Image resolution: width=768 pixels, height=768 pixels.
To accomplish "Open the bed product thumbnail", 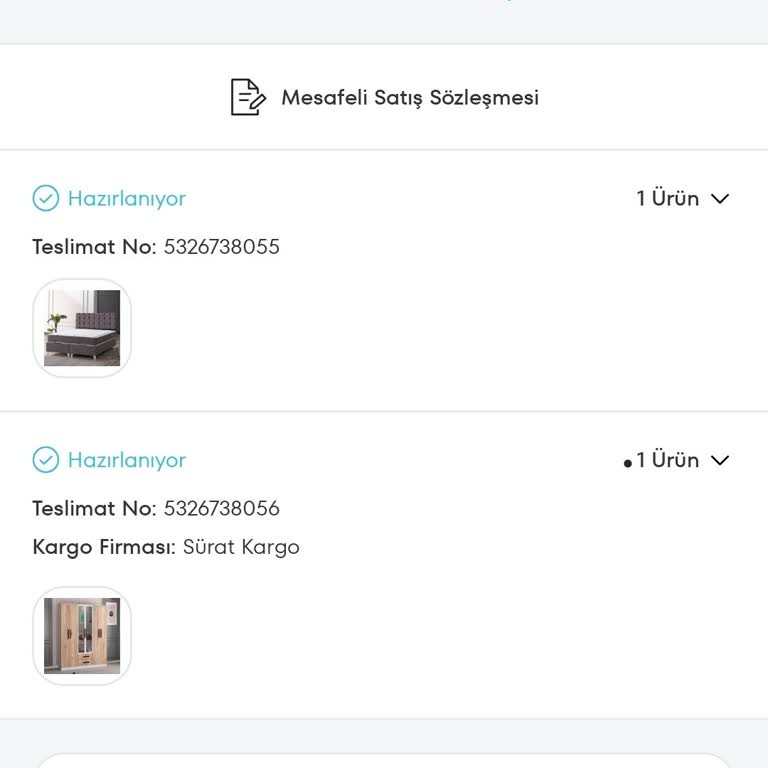I will (x=82, y=328).
